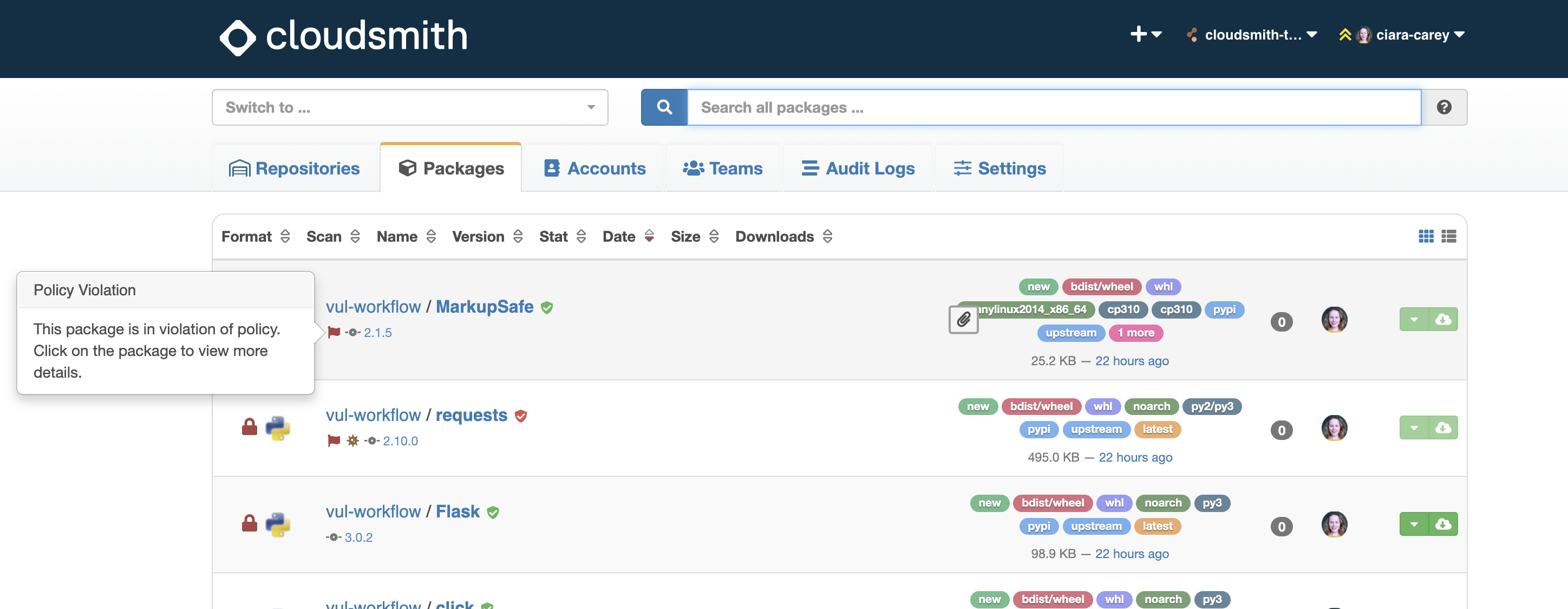Sort packages by Version
Viewport: 1568px width, 609px height.
click(487, 236)
